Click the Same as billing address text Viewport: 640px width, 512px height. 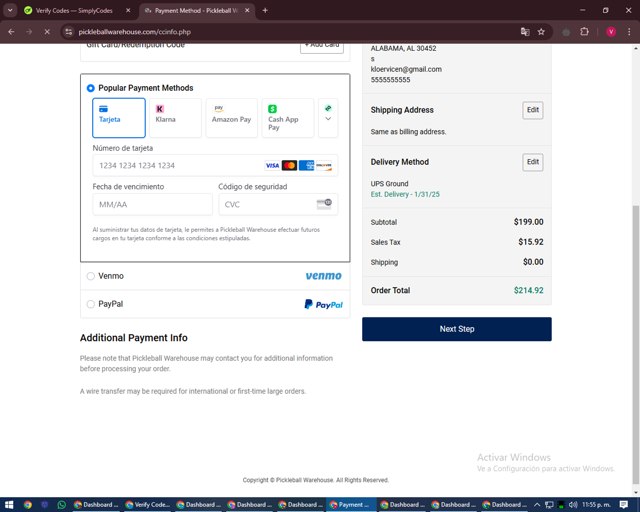click(408, 131)
